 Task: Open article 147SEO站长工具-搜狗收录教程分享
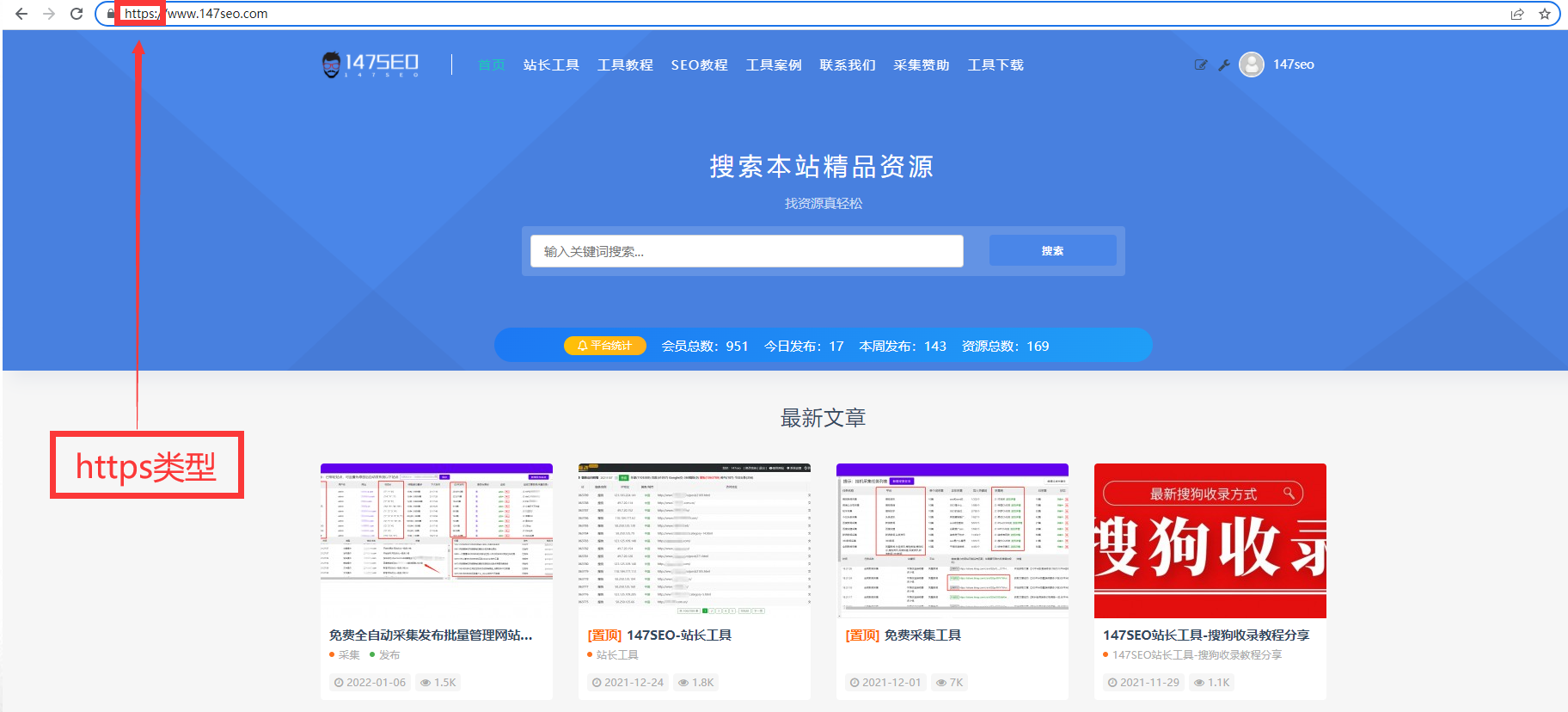[1206, 635]
